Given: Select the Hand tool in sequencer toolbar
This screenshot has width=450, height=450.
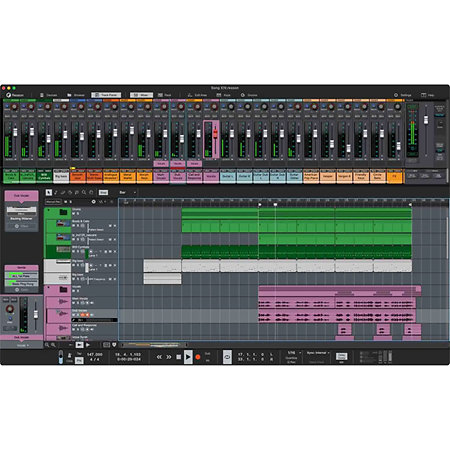Looking at the screenshot, I should 91,192.
